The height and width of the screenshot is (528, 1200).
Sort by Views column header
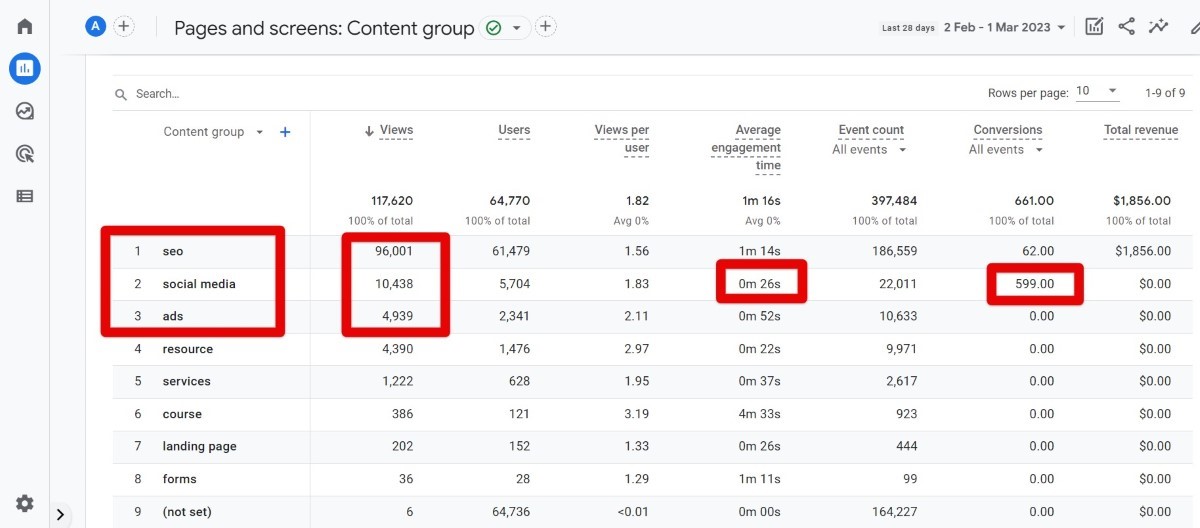(x=396, y=130)
